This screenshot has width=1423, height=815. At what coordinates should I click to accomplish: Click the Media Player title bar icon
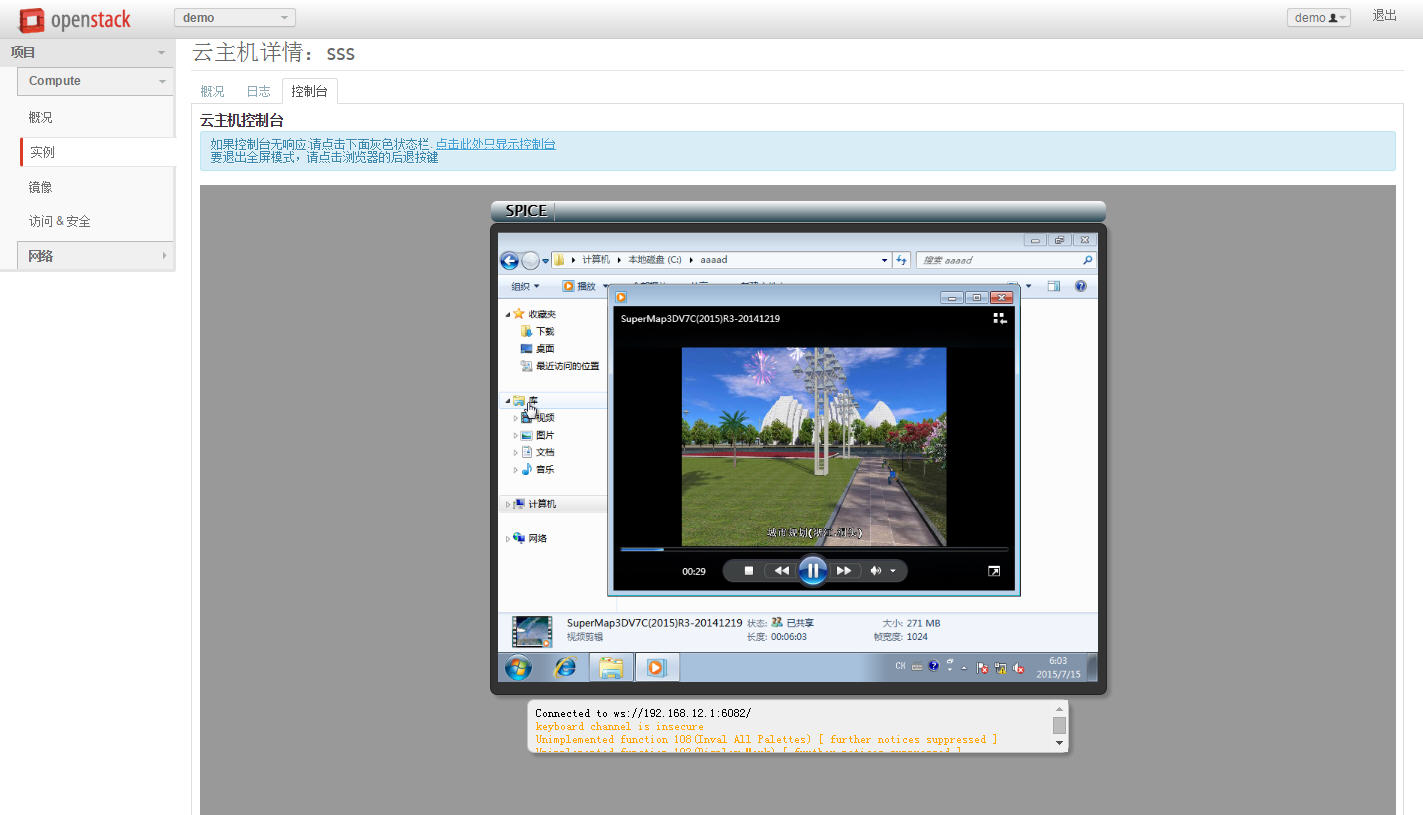point(621,297)
